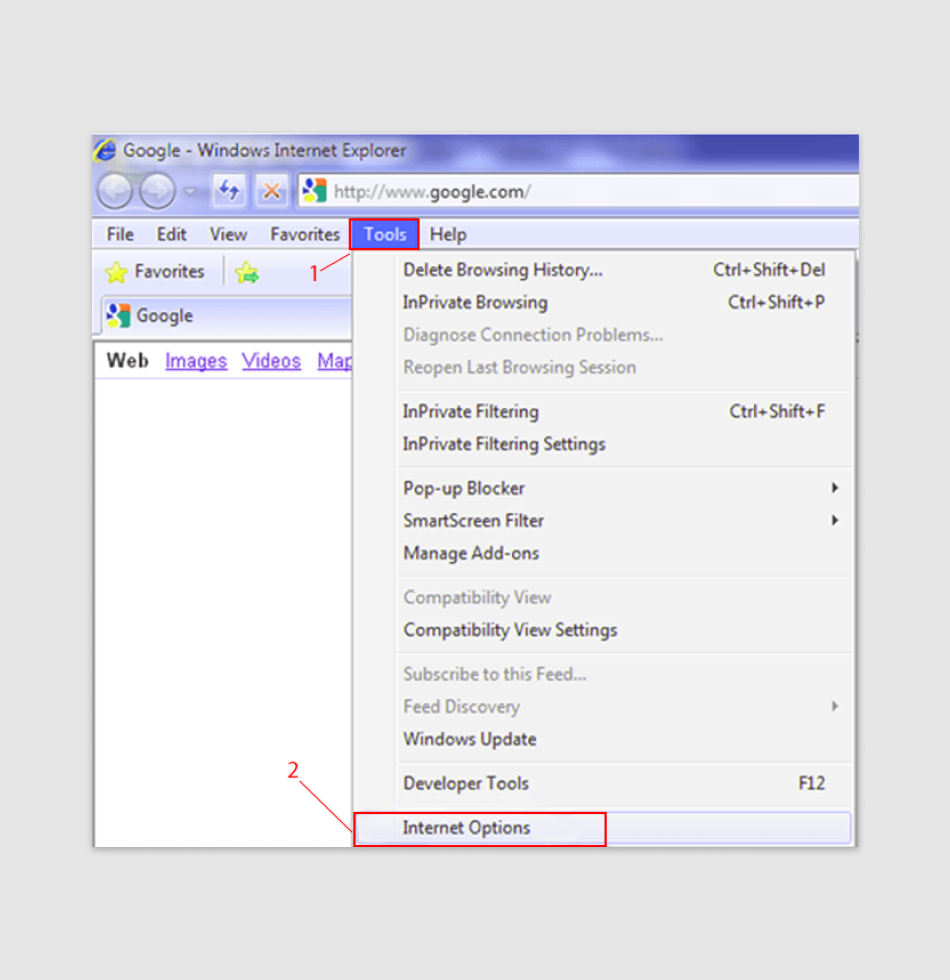Screen dimensions: 950x980
Task: Toggle InPrivate Filtering
Action: pos(603,412)
